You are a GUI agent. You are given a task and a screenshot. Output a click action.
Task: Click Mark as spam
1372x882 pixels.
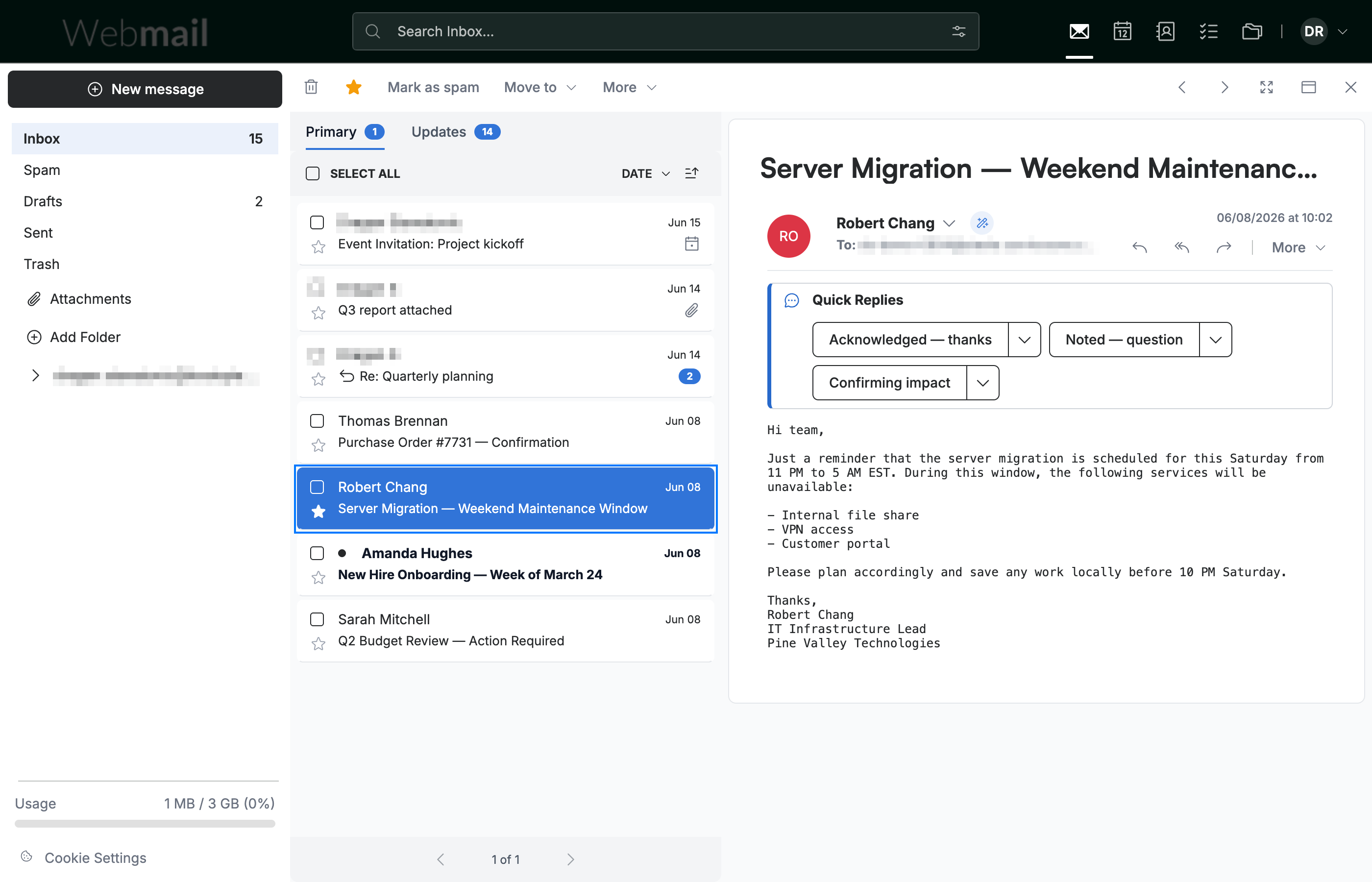[x=433, y=87]
